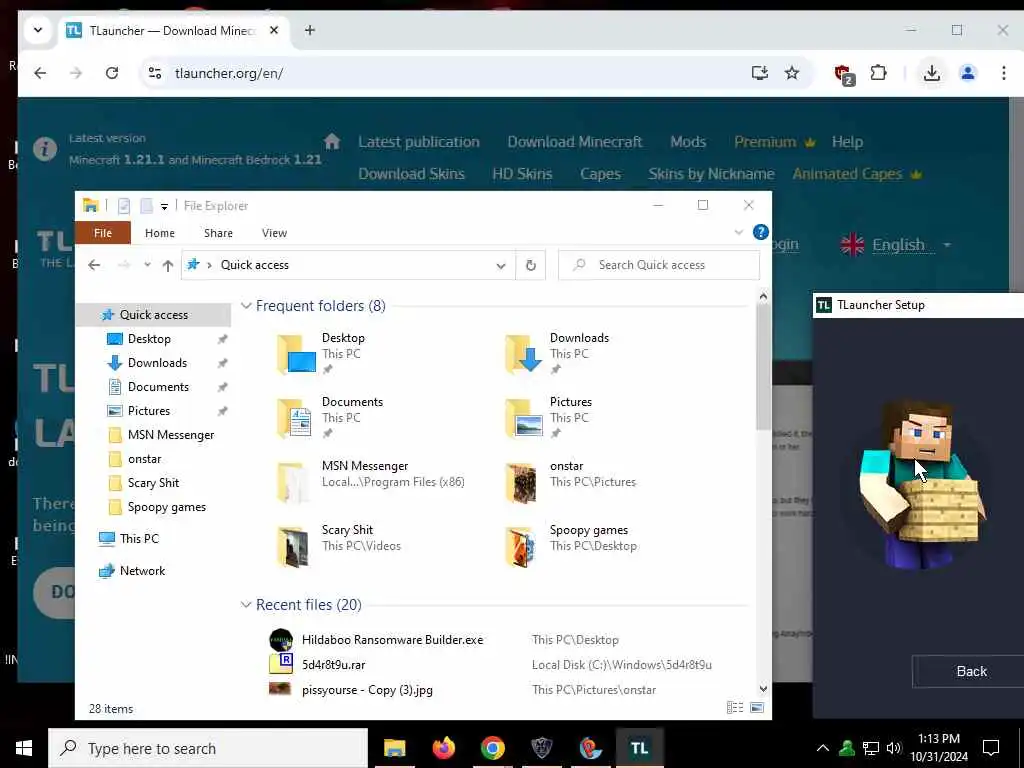This screenshot has width=1024, height=768.
Task: Collapse the Frequent folders section
Action: pyautogui.click(x=246, y=306)
